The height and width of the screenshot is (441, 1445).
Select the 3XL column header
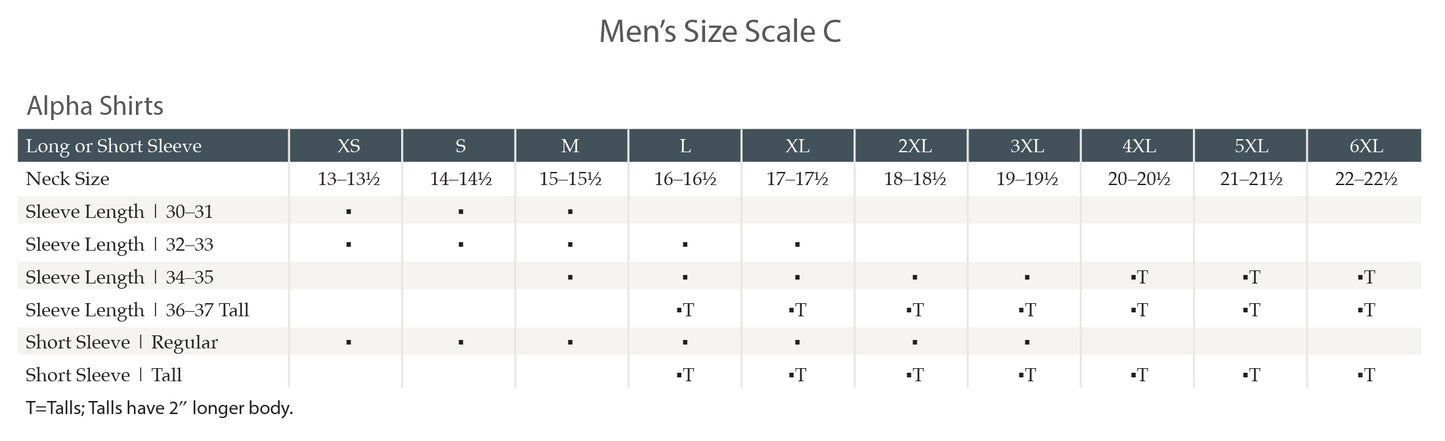point(1027,146)
